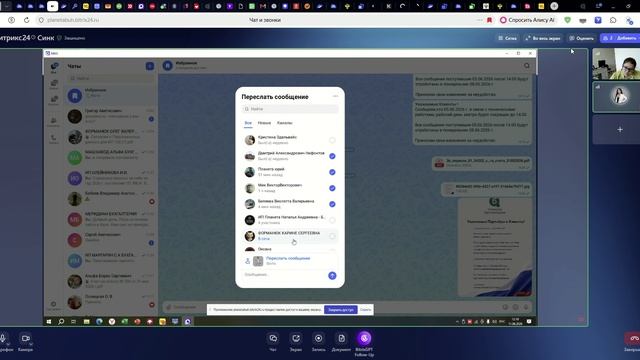Open the Избранное chat in list

pos(111,95)
